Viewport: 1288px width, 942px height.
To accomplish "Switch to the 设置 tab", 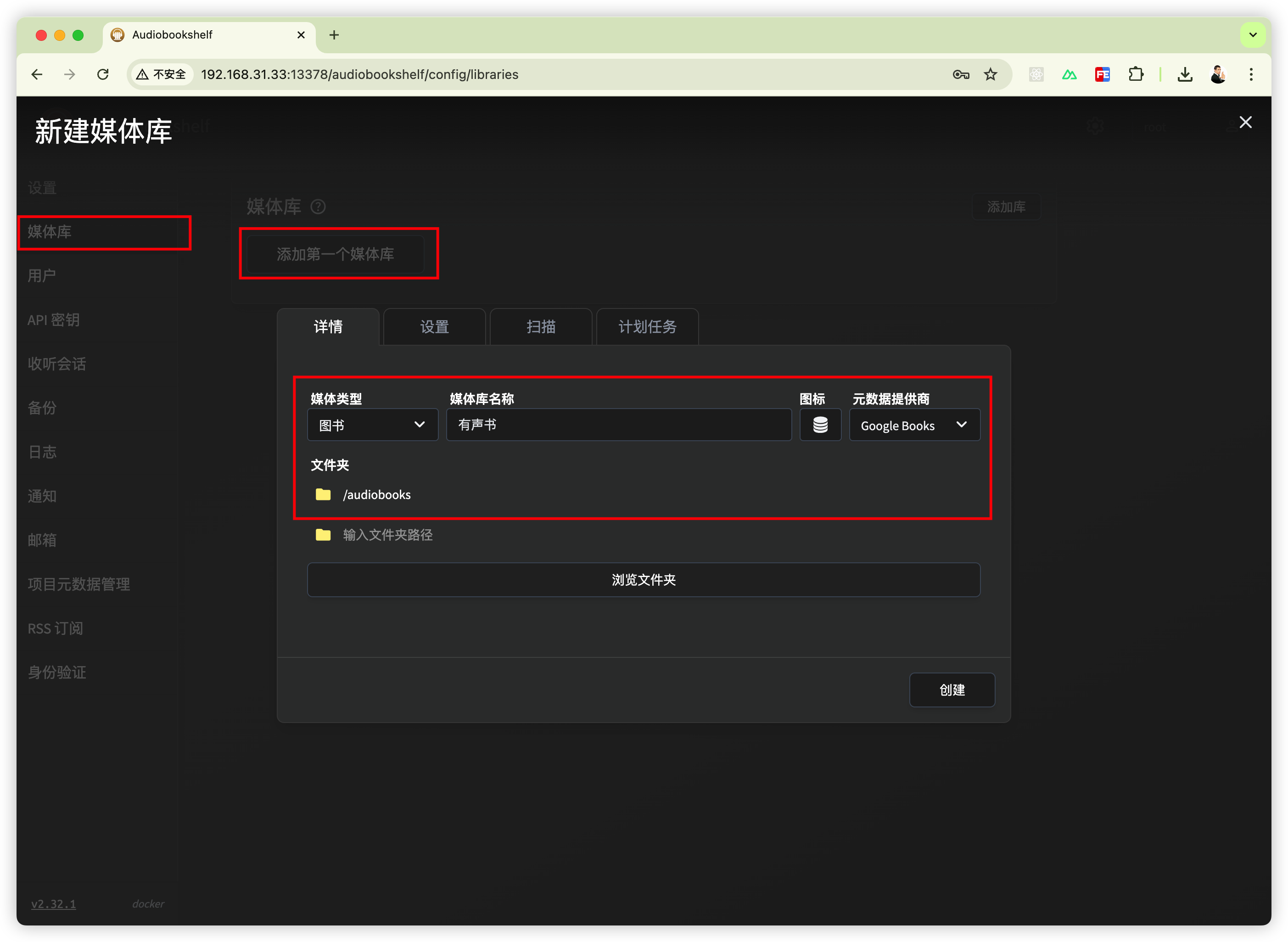I will pos(435,327).
